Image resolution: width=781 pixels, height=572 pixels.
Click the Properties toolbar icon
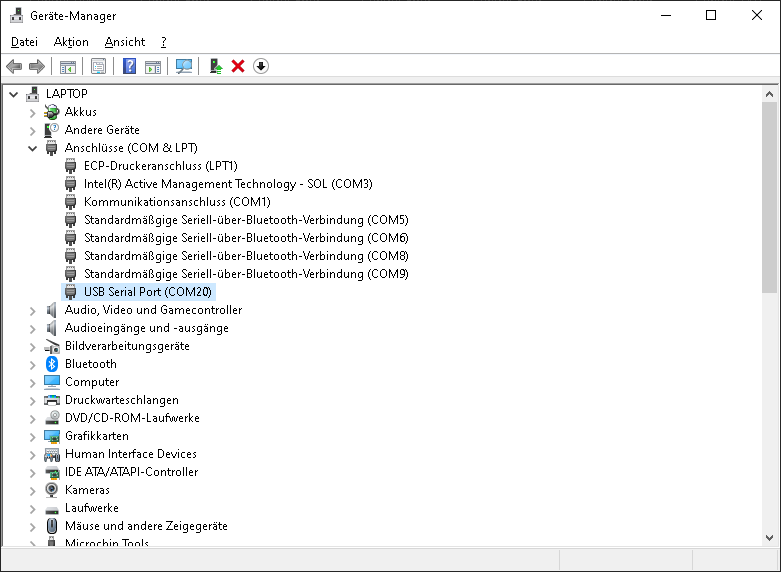click(98, 66)
